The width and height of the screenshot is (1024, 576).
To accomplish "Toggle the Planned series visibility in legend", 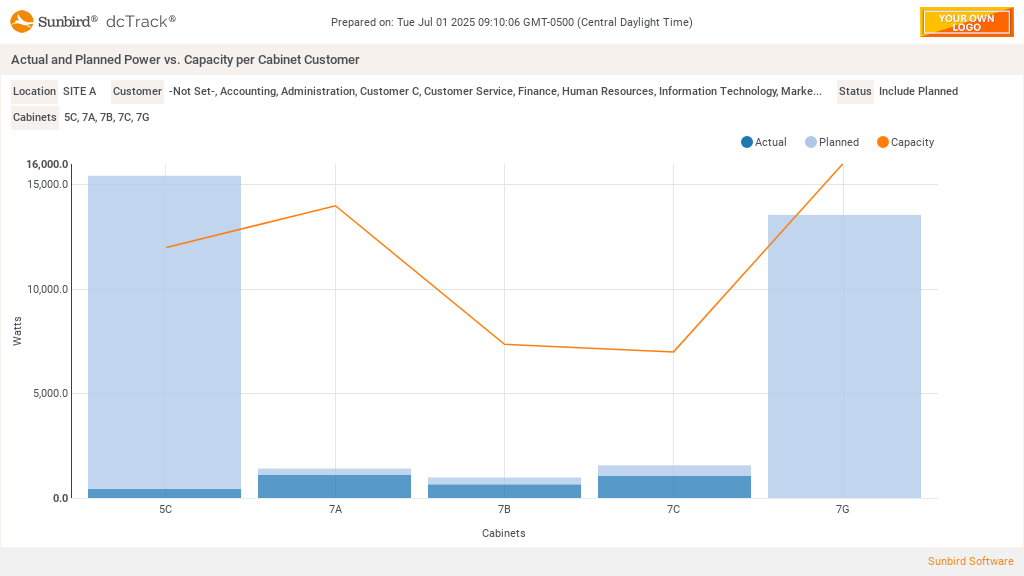I will [832, 142].
